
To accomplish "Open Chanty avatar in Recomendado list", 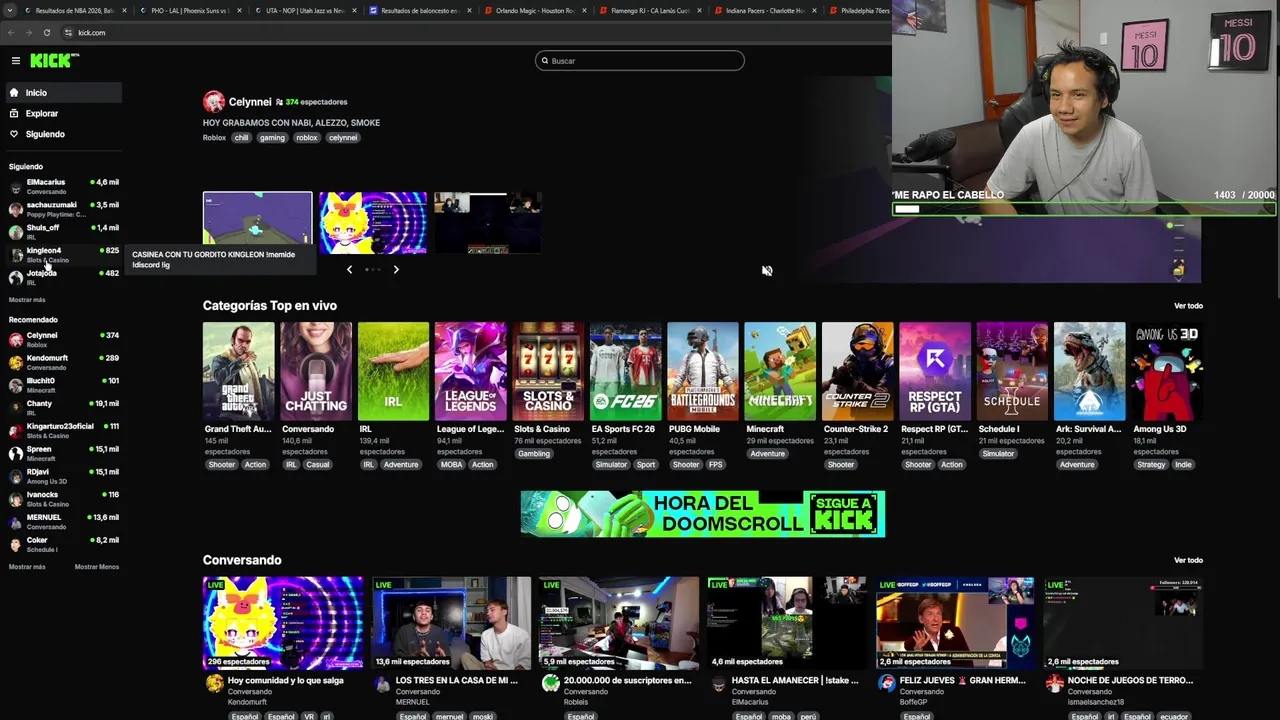I will [15, 408].
